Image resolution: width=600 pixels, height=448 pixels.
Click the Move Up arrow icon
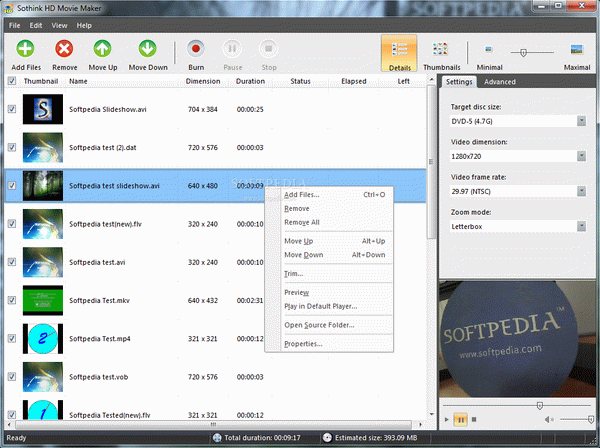(x=103, y=49)
